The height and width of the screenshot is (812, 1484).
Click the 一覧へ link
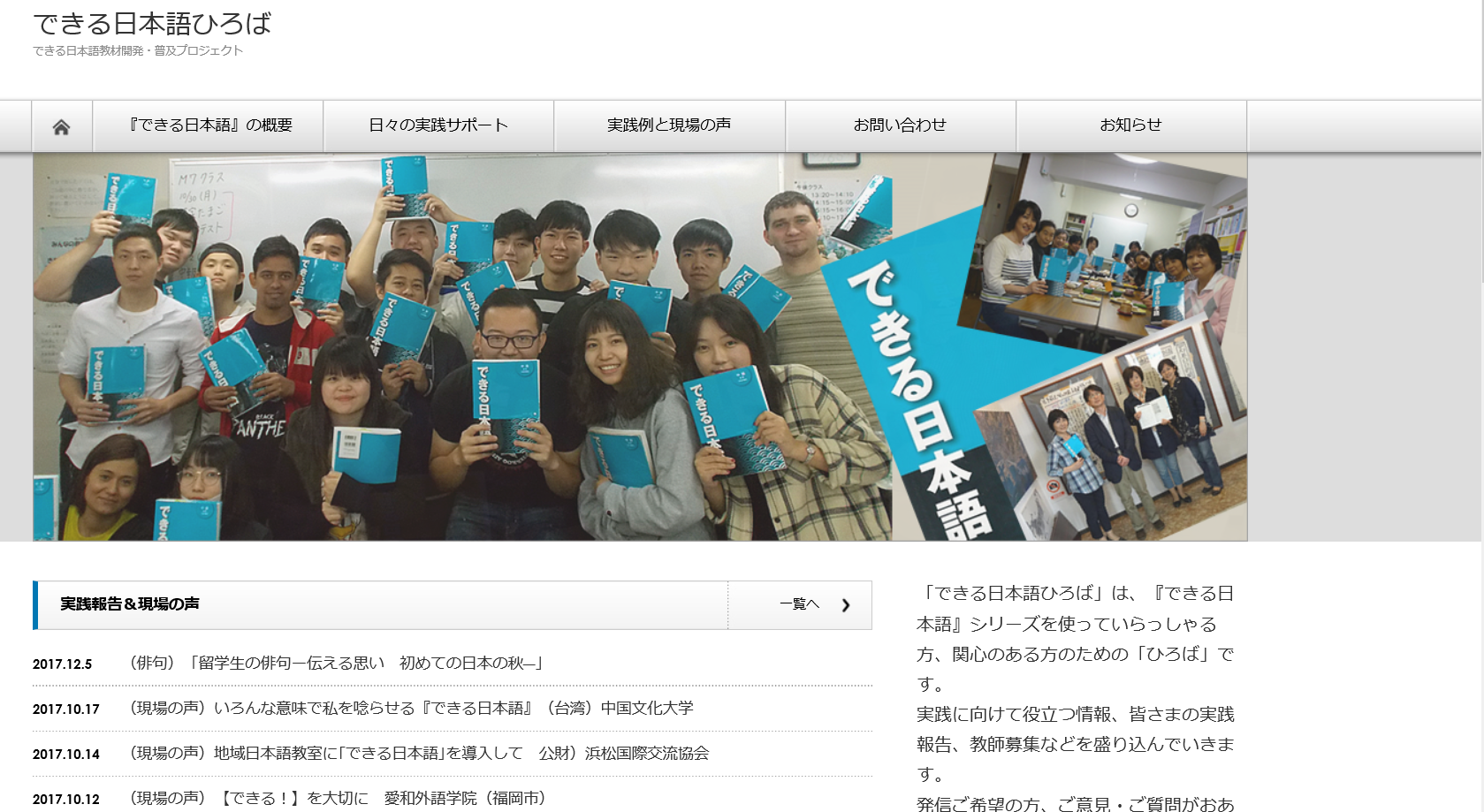[799, 604]
